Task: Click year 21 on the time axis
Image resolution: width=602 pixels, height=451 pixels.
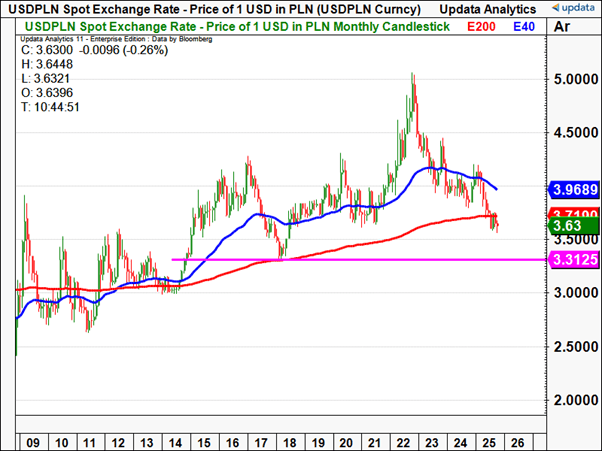Action: coord(374,443)
